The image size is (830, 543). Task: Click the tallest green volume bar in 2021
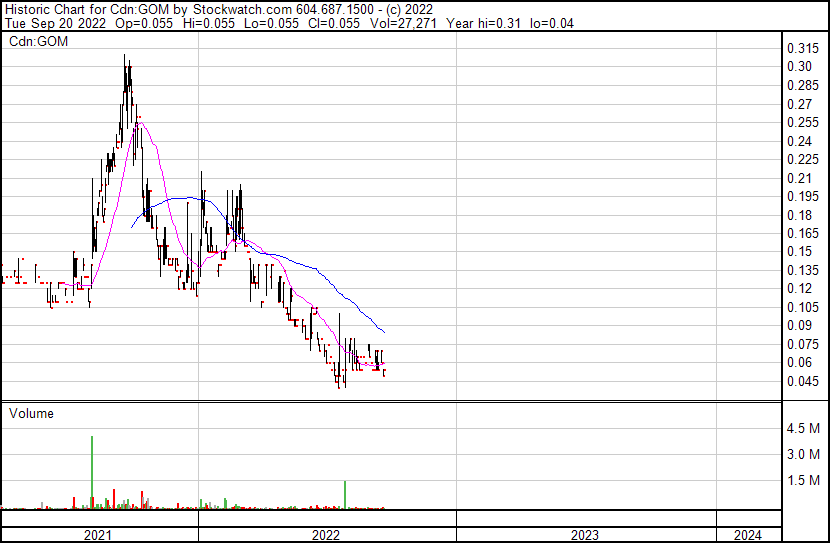92,470
